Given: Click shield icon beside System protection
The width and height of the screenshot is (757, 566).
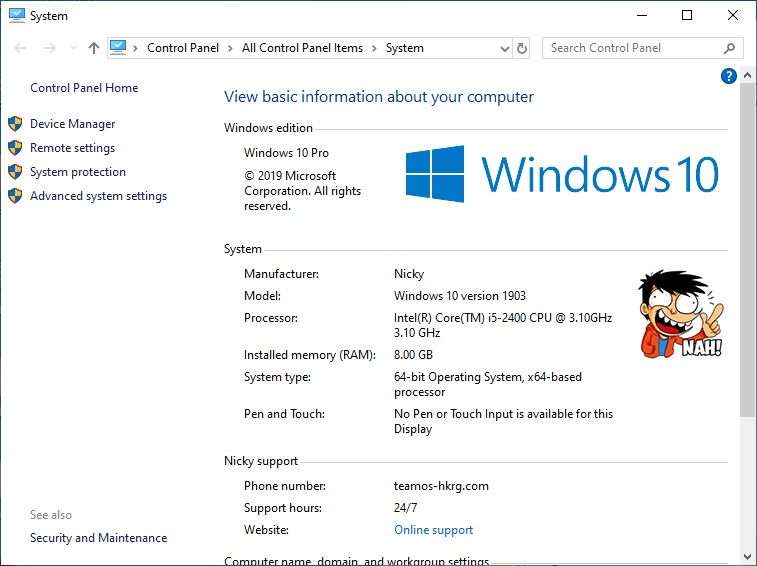Looking at the screenshot, I should (15, 171).
